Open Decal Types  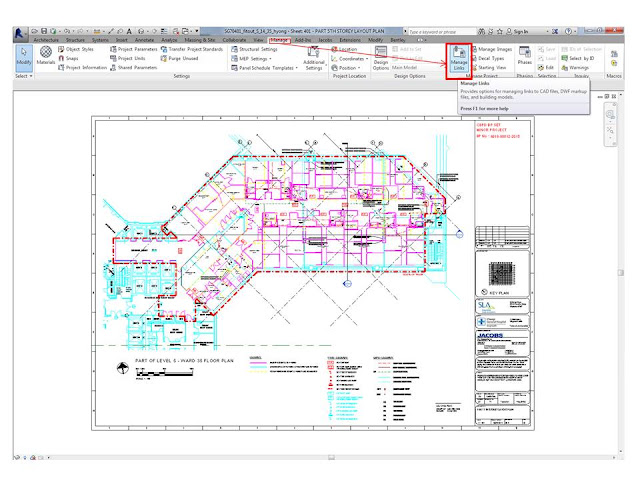pos(488,58)
